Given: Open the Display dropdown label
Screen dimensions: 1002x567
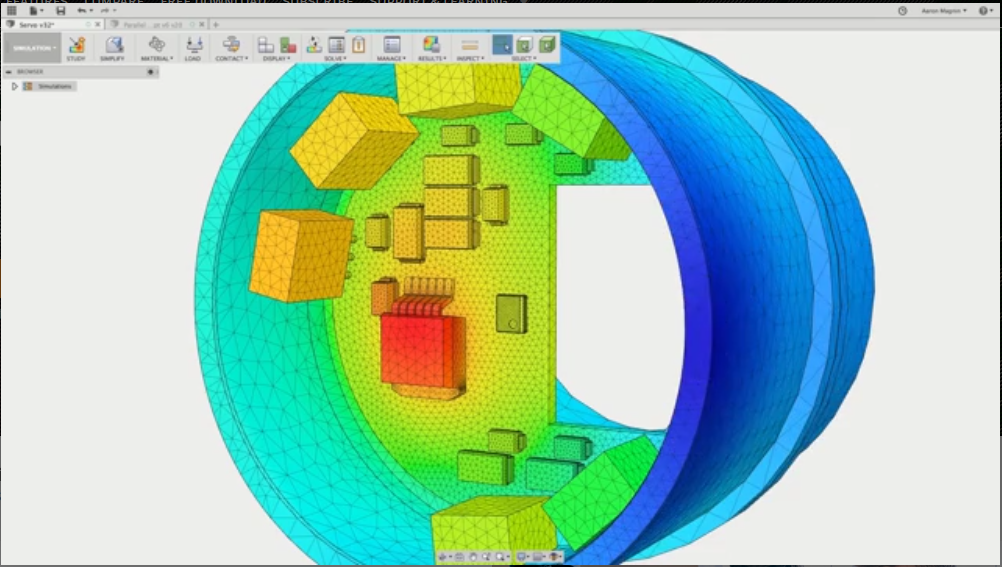Looking at the screenshot, I should [277, 58].
